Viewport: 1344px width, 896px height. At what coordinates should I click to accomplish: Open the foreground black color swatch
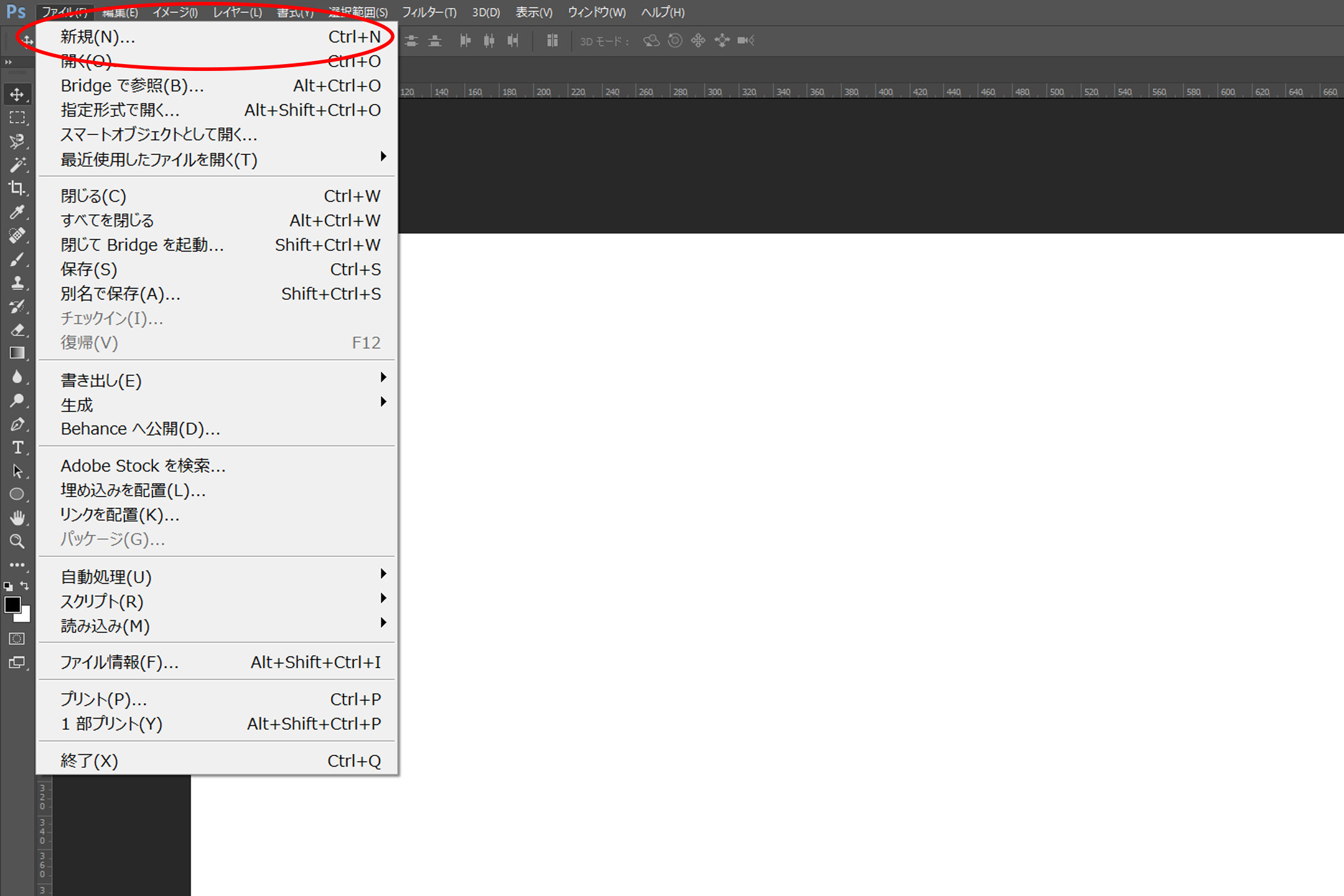(x=12, y=604)
